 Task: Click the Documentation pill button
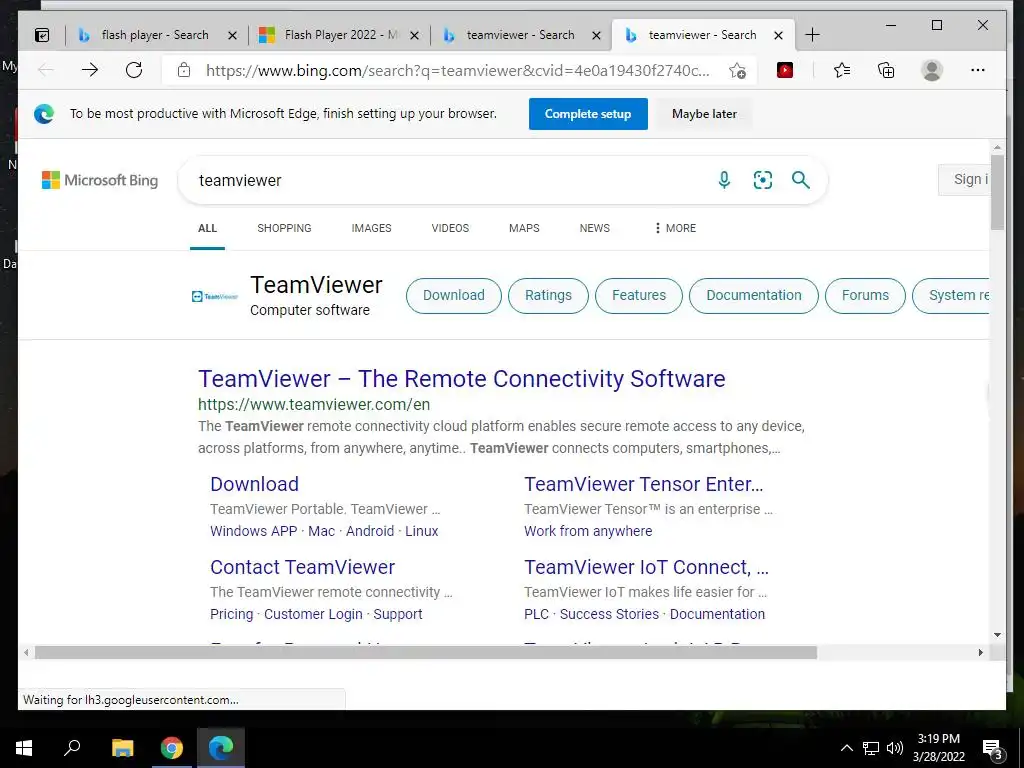754,295
